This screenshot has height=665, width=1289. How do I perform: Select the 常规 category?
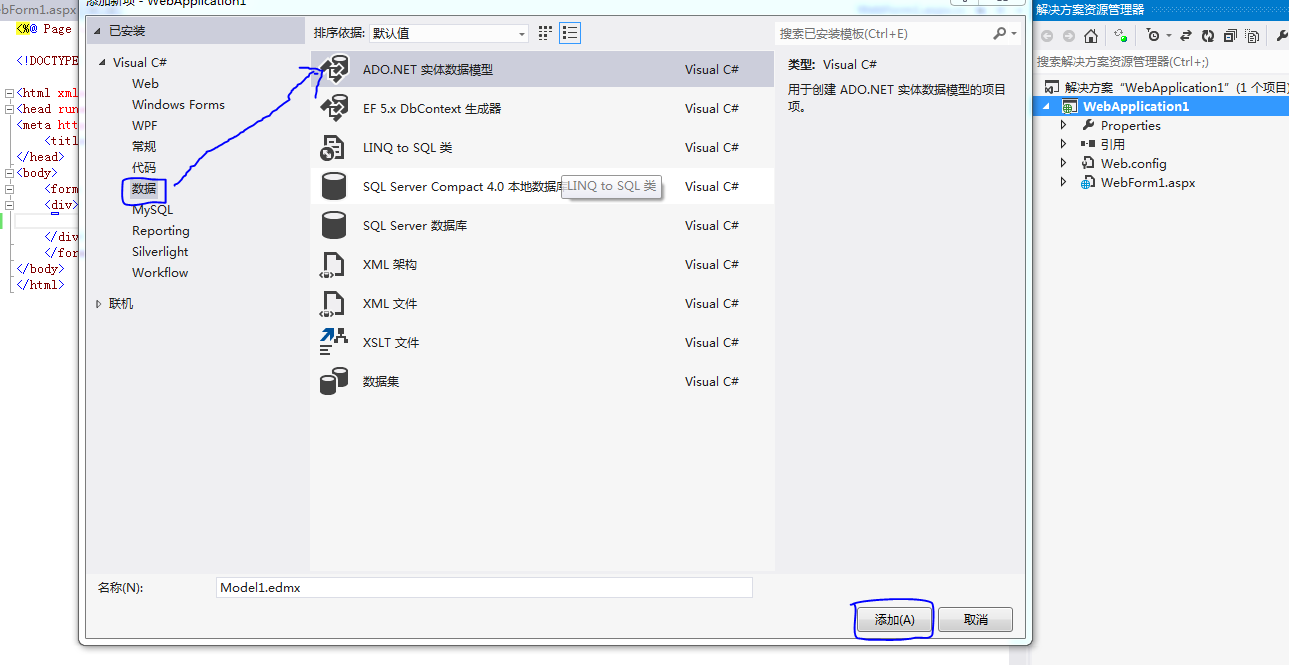coord(144,147)
